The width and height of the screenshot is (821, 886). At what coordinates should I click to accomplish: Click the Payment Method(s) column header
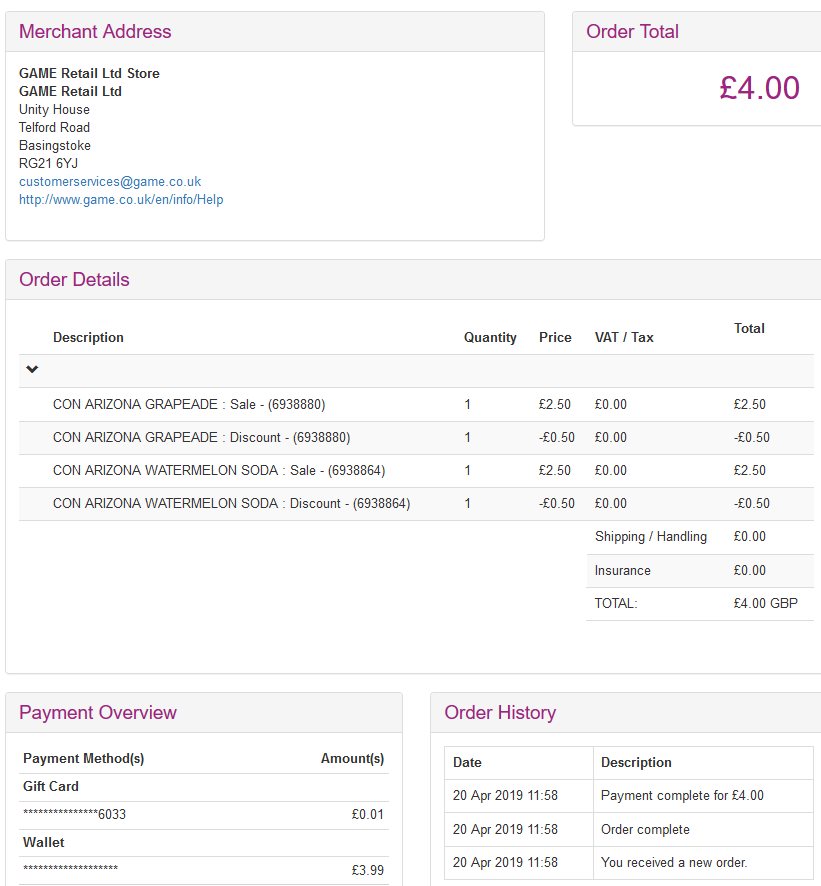[x=84, y=758]
